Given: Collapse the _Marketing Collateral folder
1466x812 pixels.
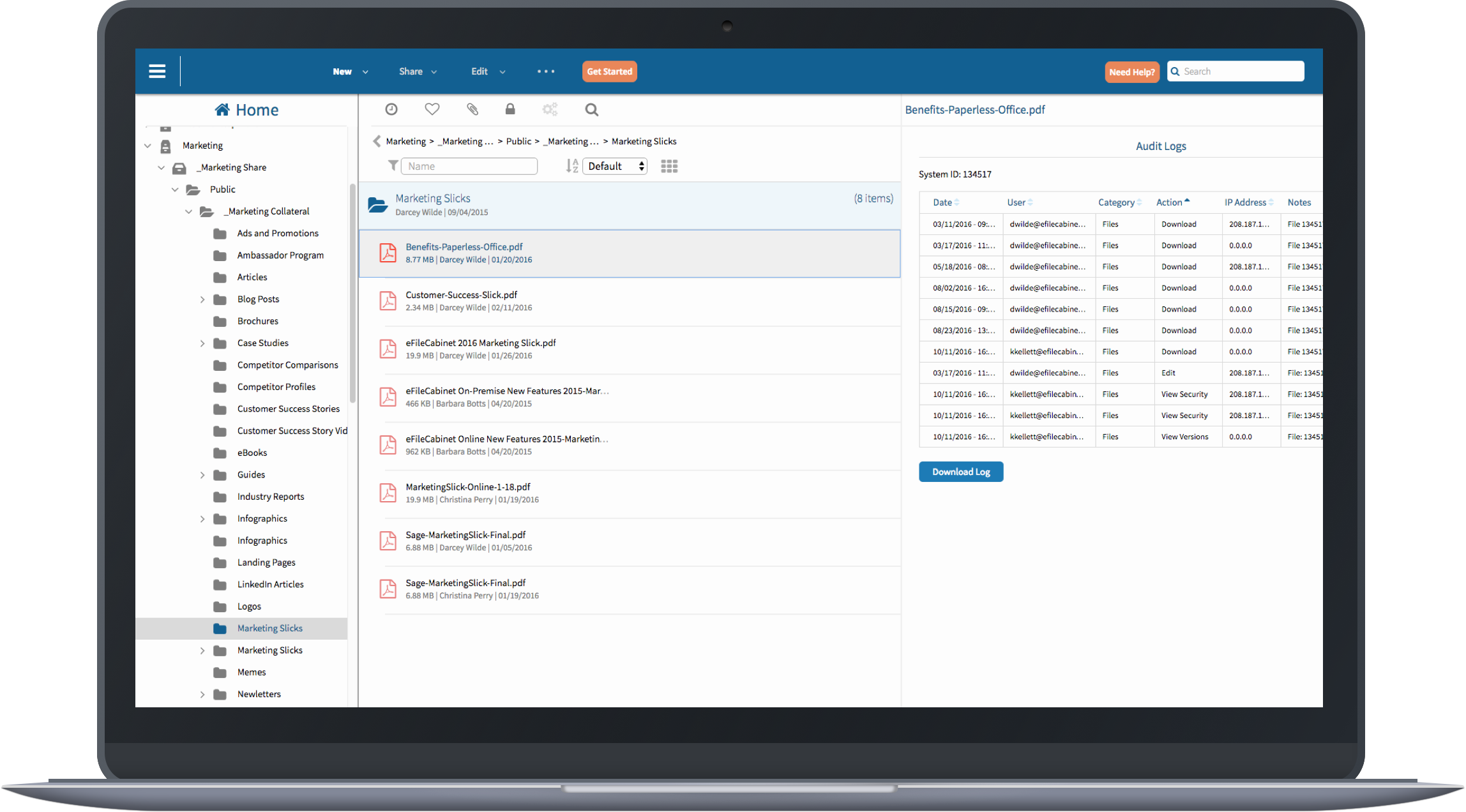Looking at the screenshot, I should [x=188, y=211].
